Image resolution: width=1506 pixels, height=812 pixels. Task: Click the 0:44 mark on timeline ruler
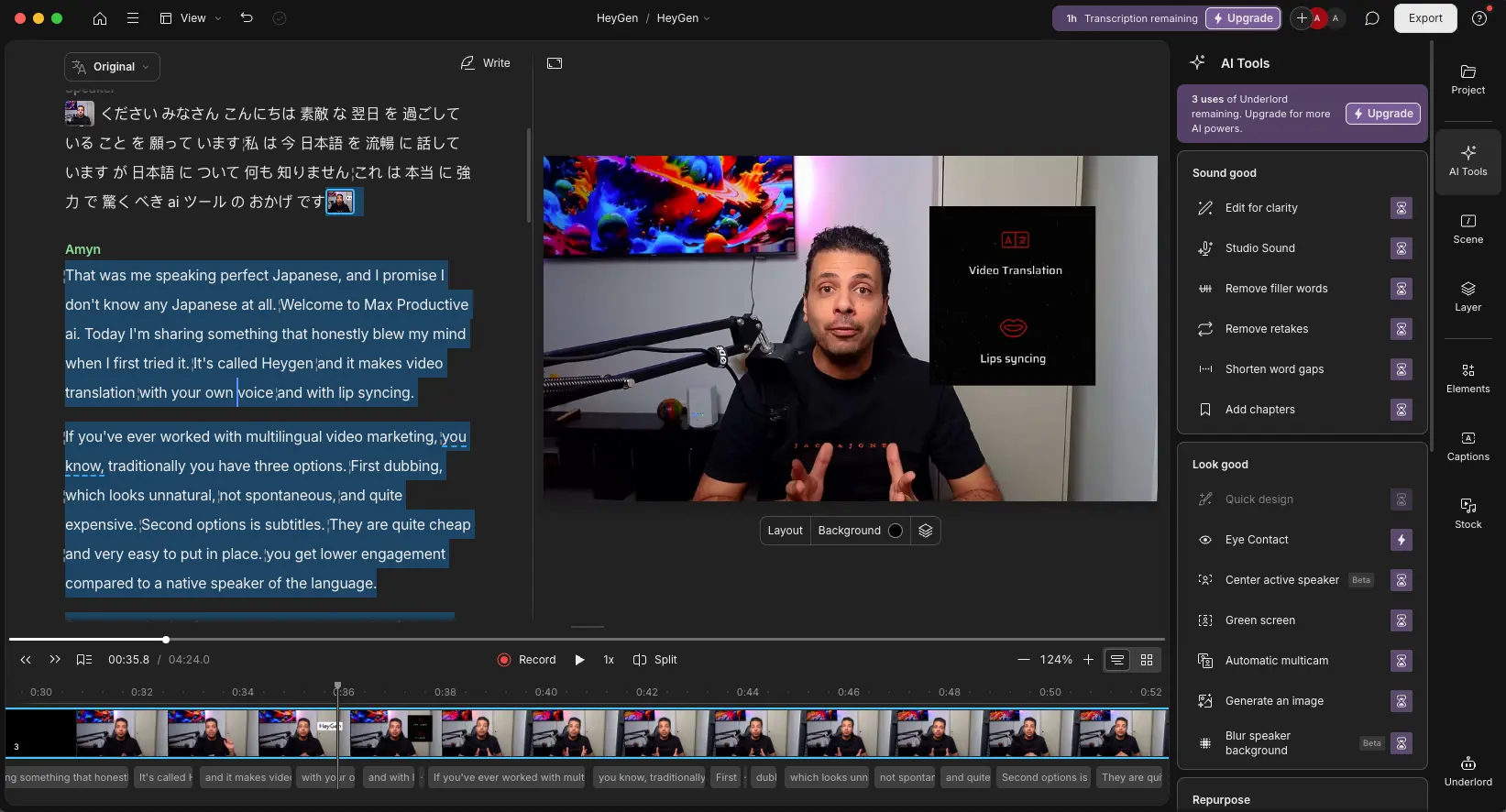748,693
